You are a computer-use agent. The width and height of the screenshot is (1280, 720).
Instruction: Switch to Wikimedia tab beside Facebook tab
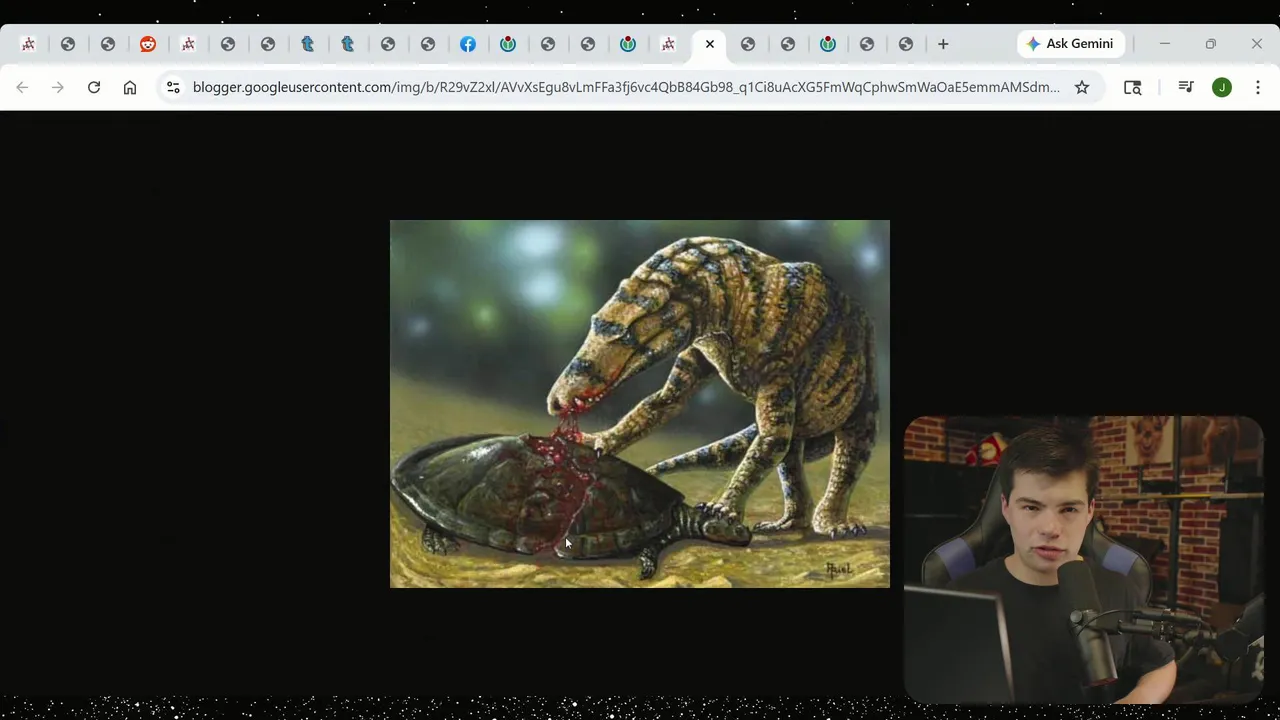click(508, 44)
